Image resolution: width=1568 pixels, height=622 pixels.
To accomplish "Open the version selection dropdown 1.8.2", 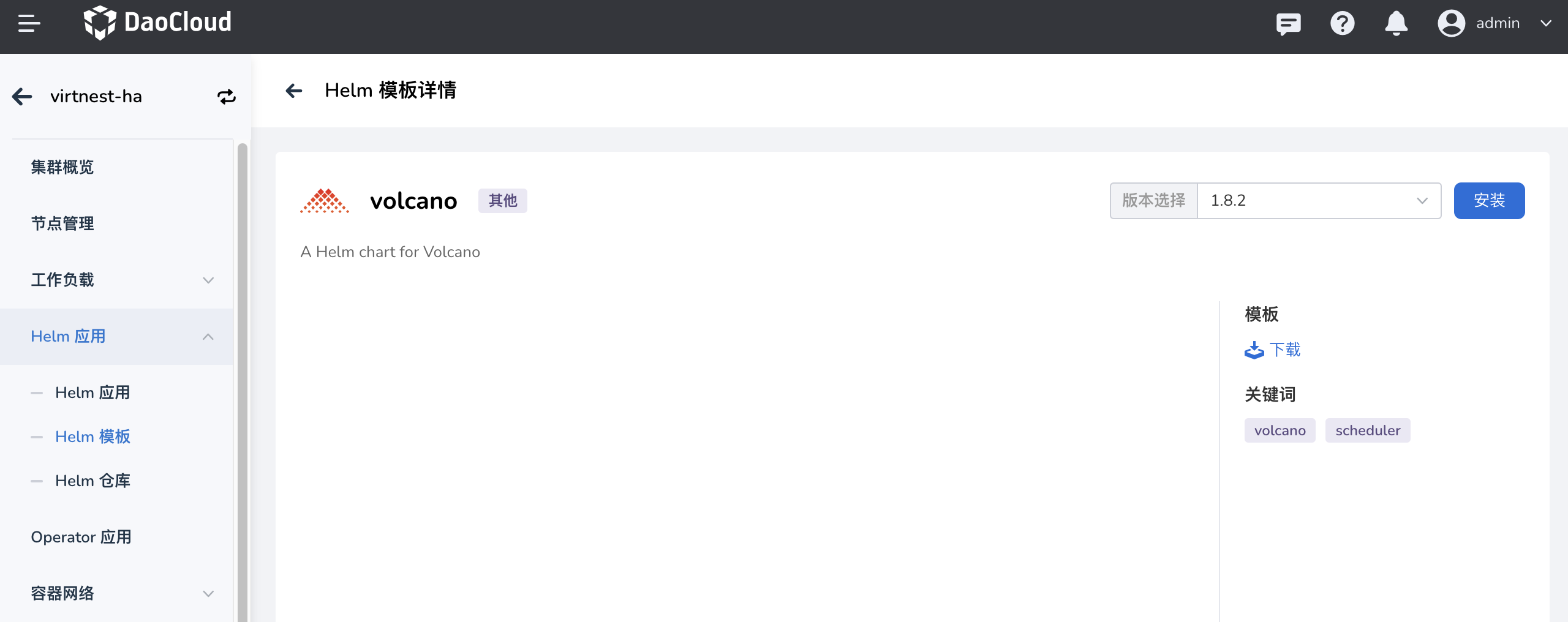I will click(1319, 201).
